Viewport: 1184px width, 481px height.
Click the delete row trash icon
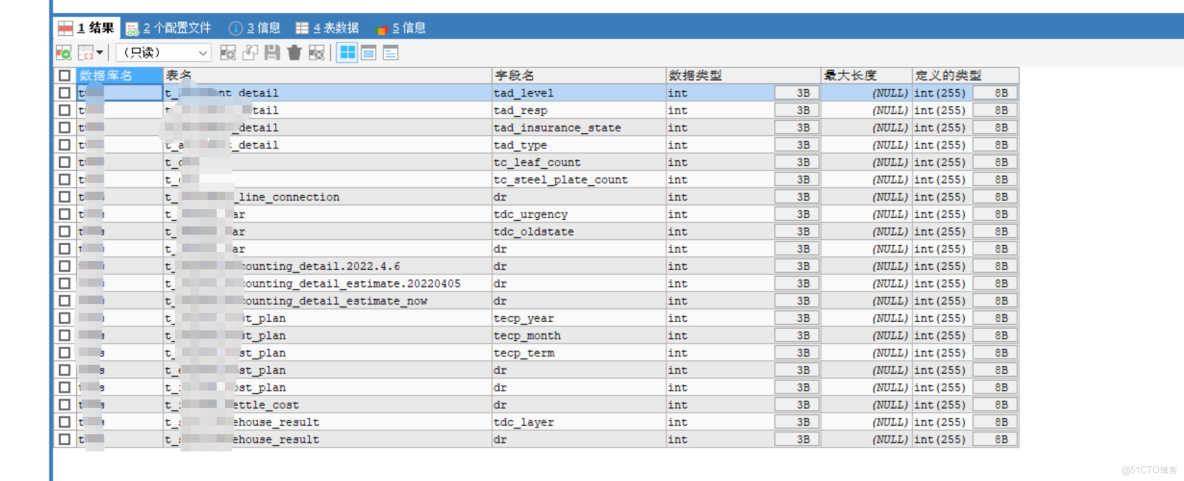pos(294,53)
